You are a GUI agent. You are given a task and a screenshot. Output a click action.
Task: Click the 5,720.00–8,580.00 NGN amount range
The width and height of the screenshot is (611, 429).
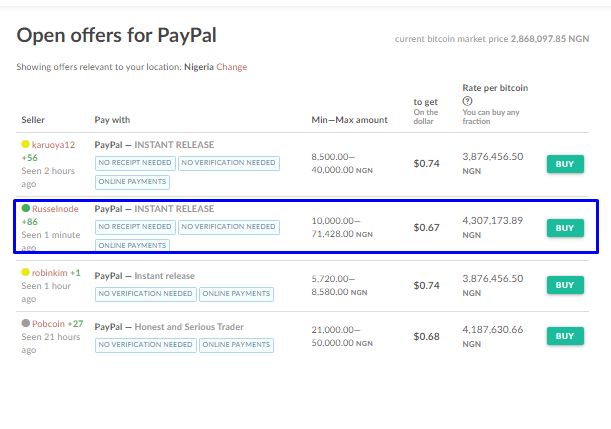(339, 285)
